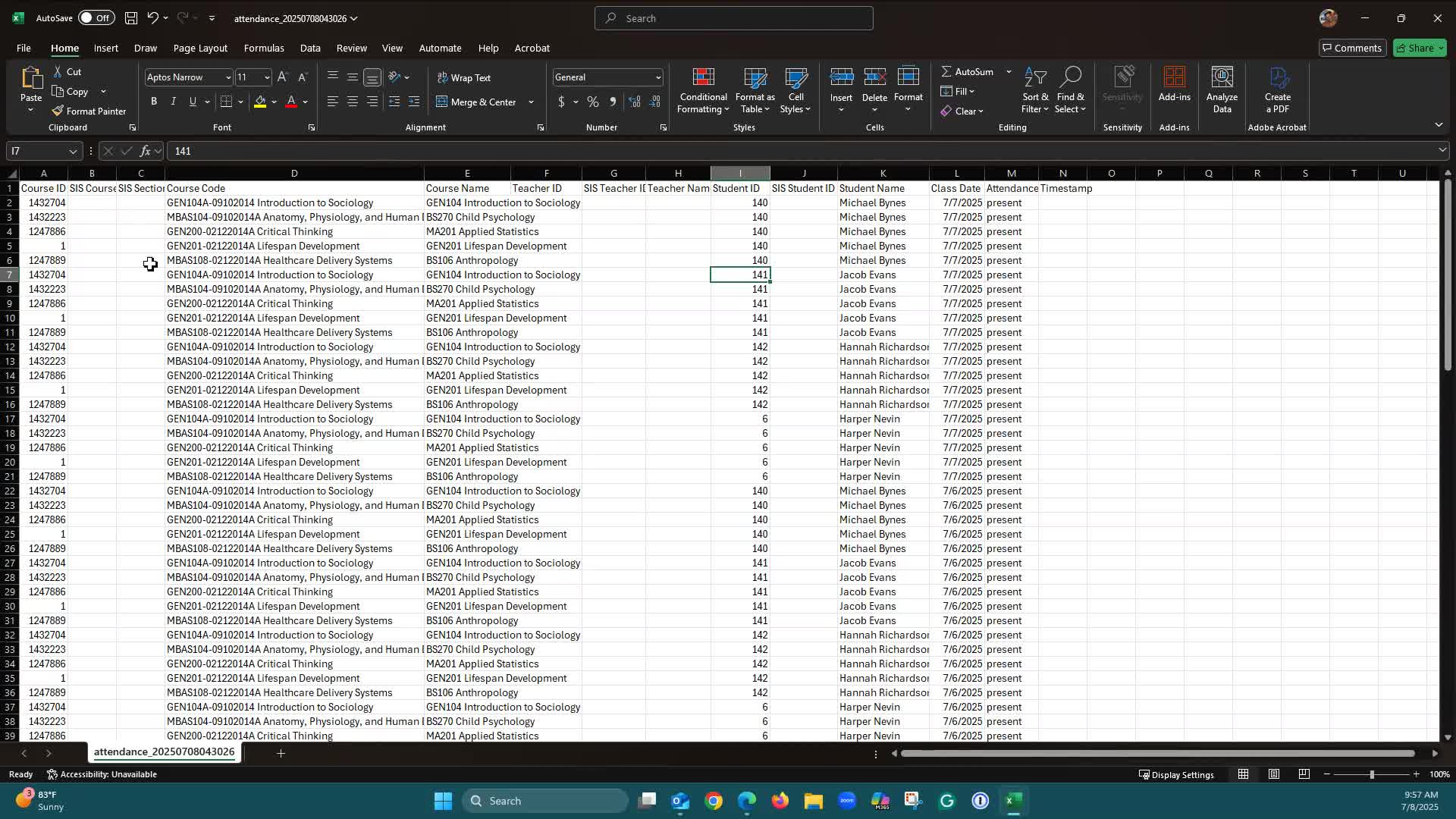
Task: Toggle Align Right alignment
Action: tap(372, 102)
